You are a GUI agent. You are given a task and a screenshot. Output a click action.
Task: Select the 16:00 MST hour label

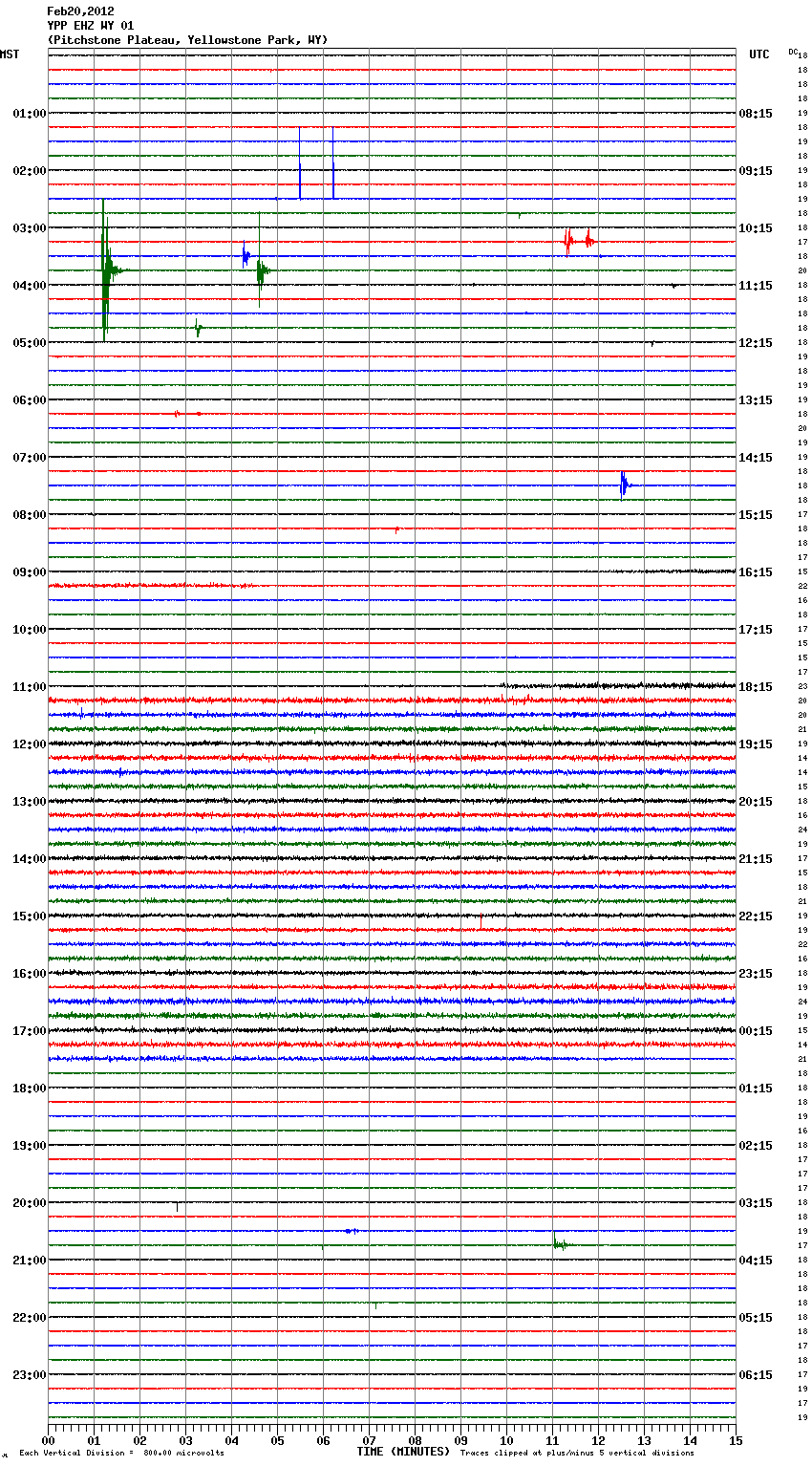30,974
